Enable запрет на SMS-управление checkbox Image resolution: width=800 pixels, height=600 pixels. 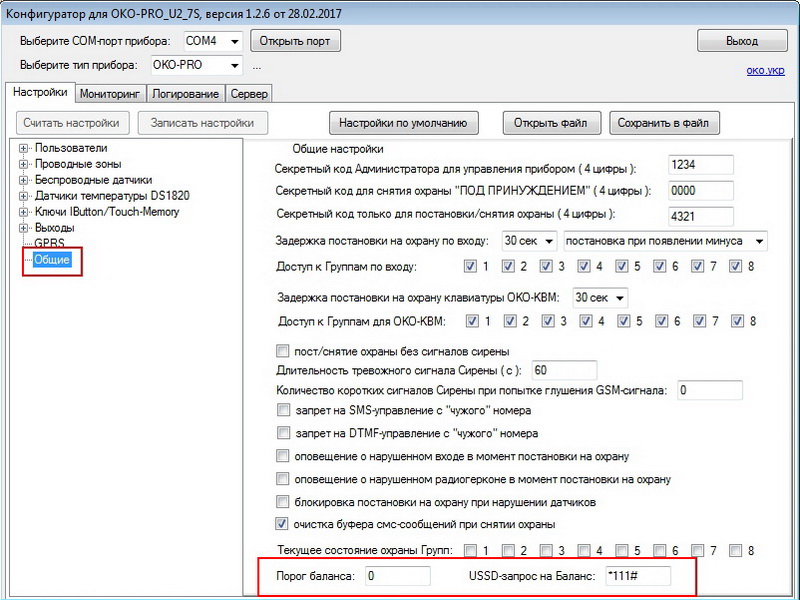point(283,410)
